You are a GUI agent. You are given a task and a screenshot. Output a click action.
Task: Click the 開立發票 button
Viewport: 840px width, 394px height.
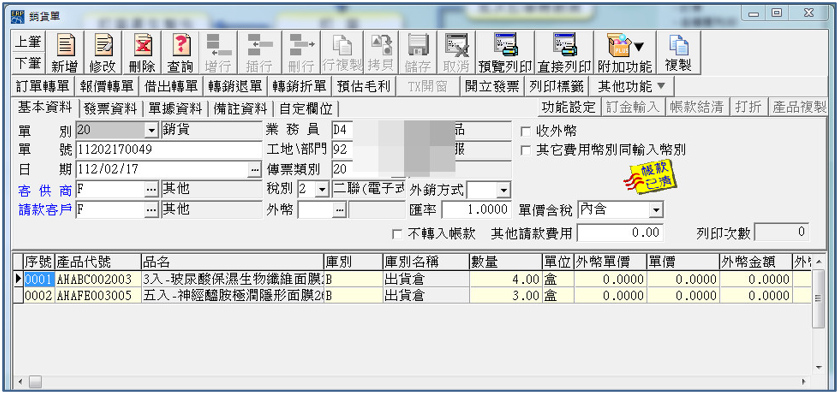coord(492,86)
